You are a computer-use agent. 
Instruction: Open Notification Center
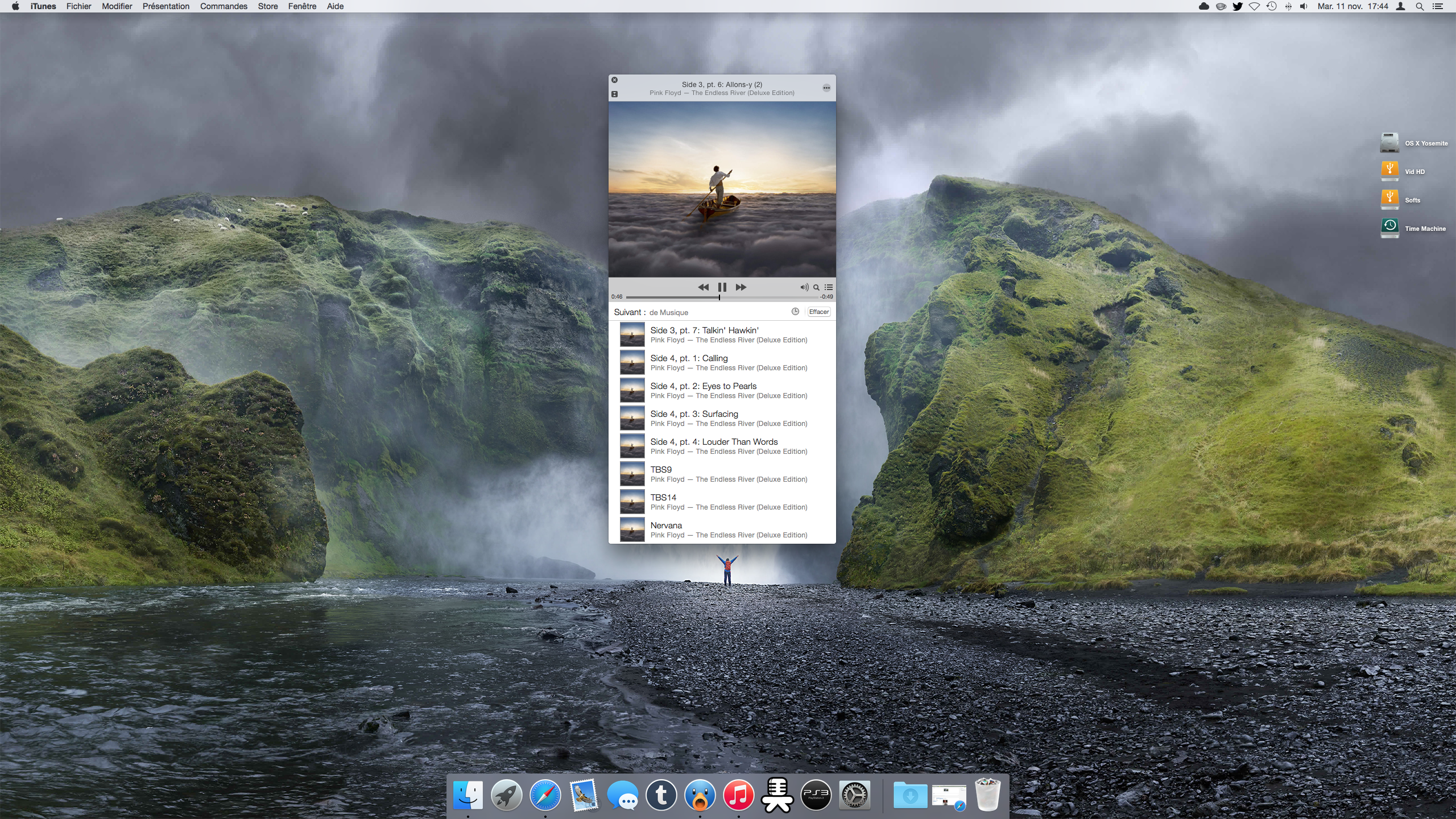[x=1438, y=6]
